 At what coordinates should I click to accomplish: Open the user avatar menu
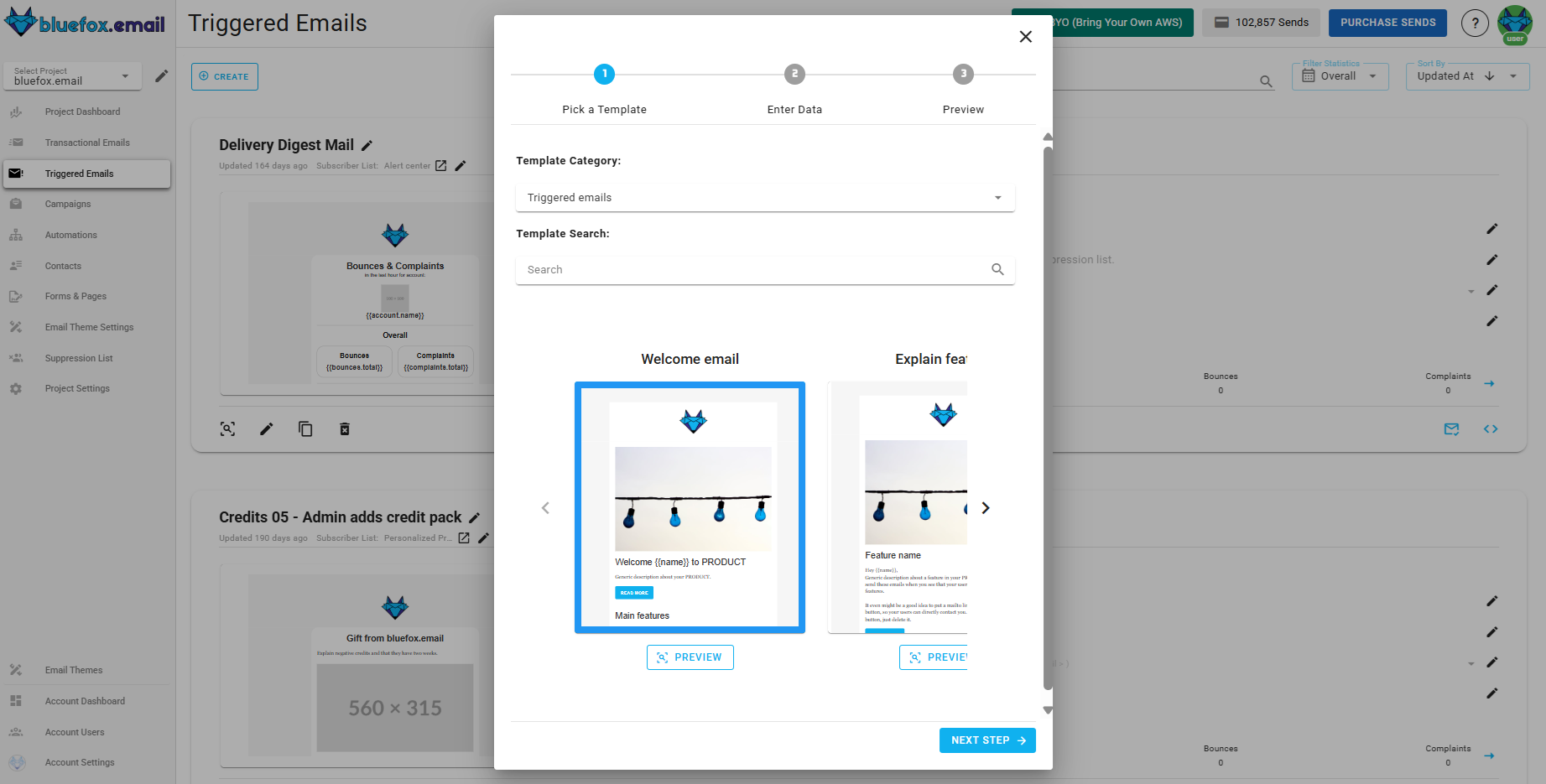(x=1515, y=23)
